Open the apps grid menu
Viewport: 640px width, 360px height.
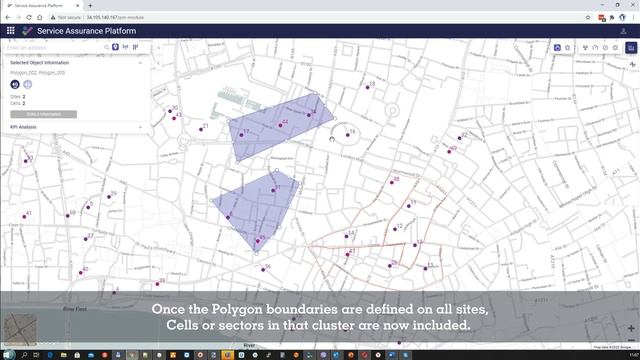(x=11, y=31)
